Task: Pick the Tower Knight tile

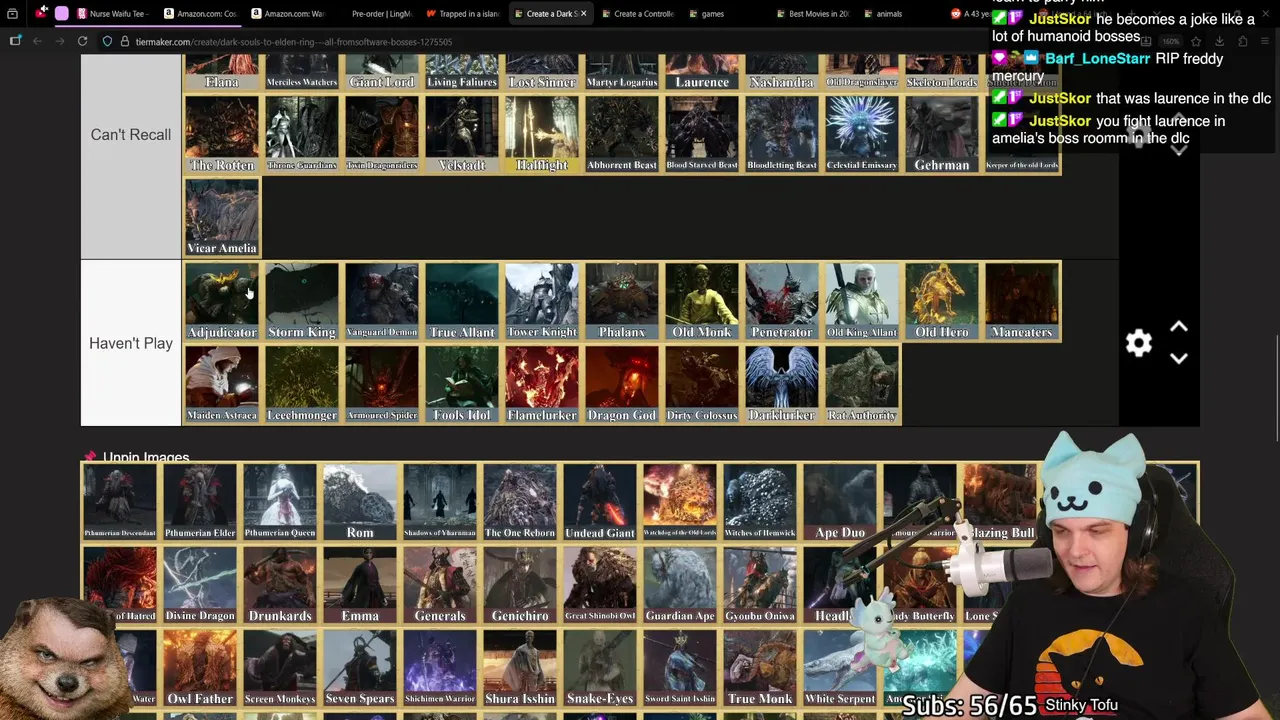Action: [x=542, y=301]
